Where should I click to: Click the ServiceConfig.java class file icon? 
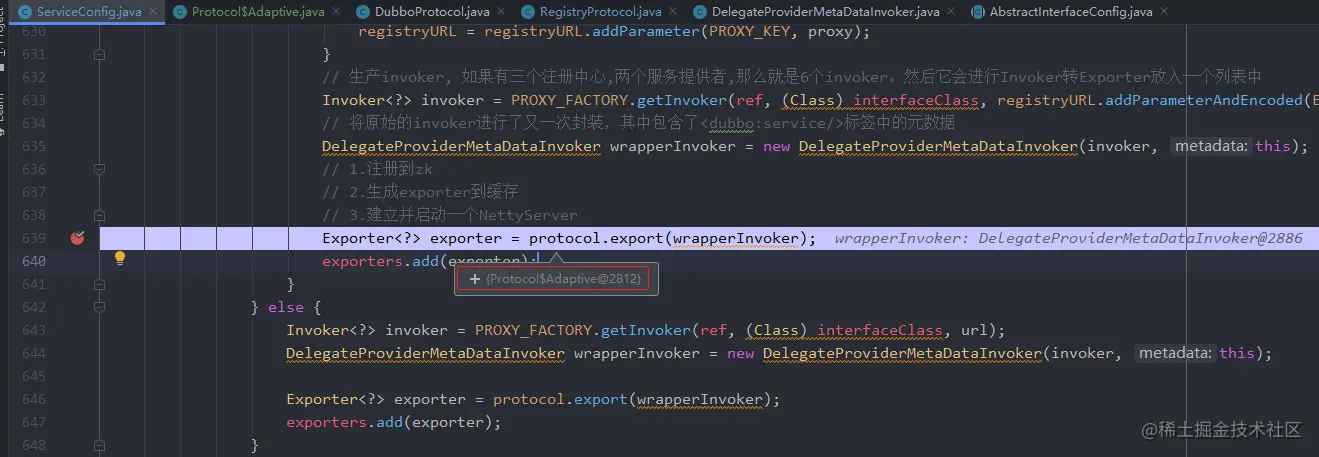tap(26, 12)
